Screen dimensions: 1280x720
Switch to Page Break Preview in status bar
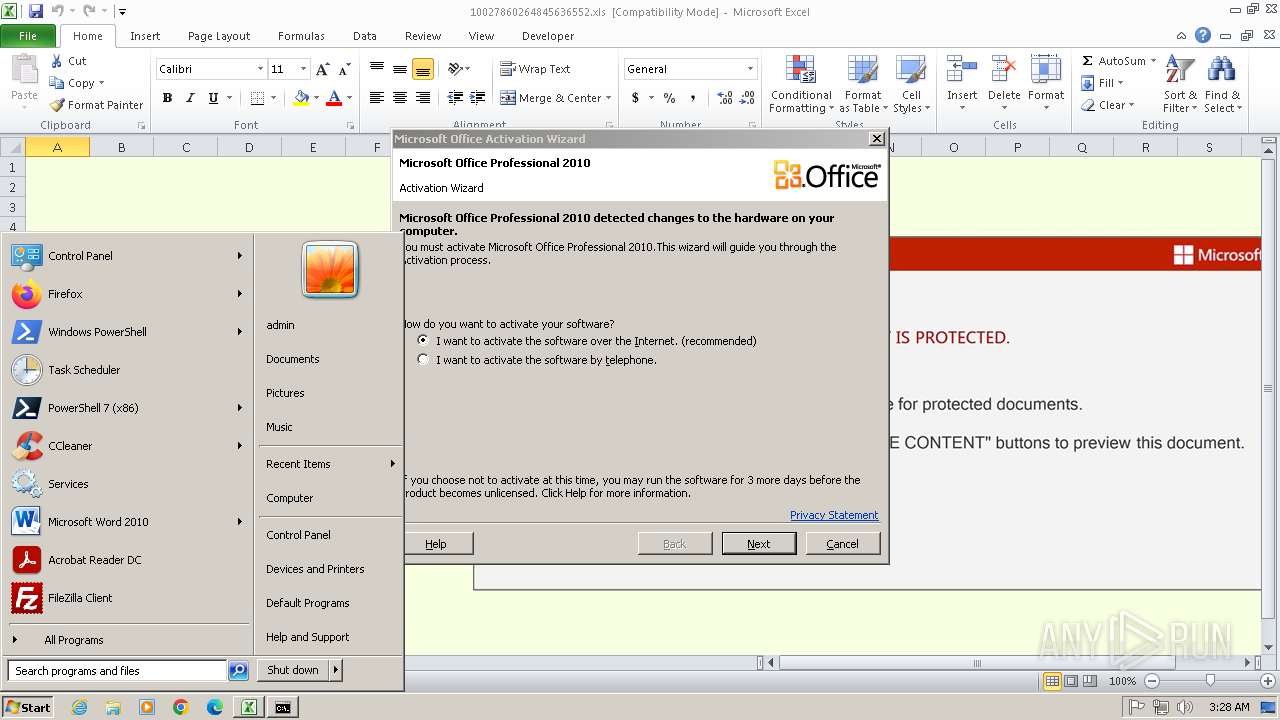[1090, 681]
